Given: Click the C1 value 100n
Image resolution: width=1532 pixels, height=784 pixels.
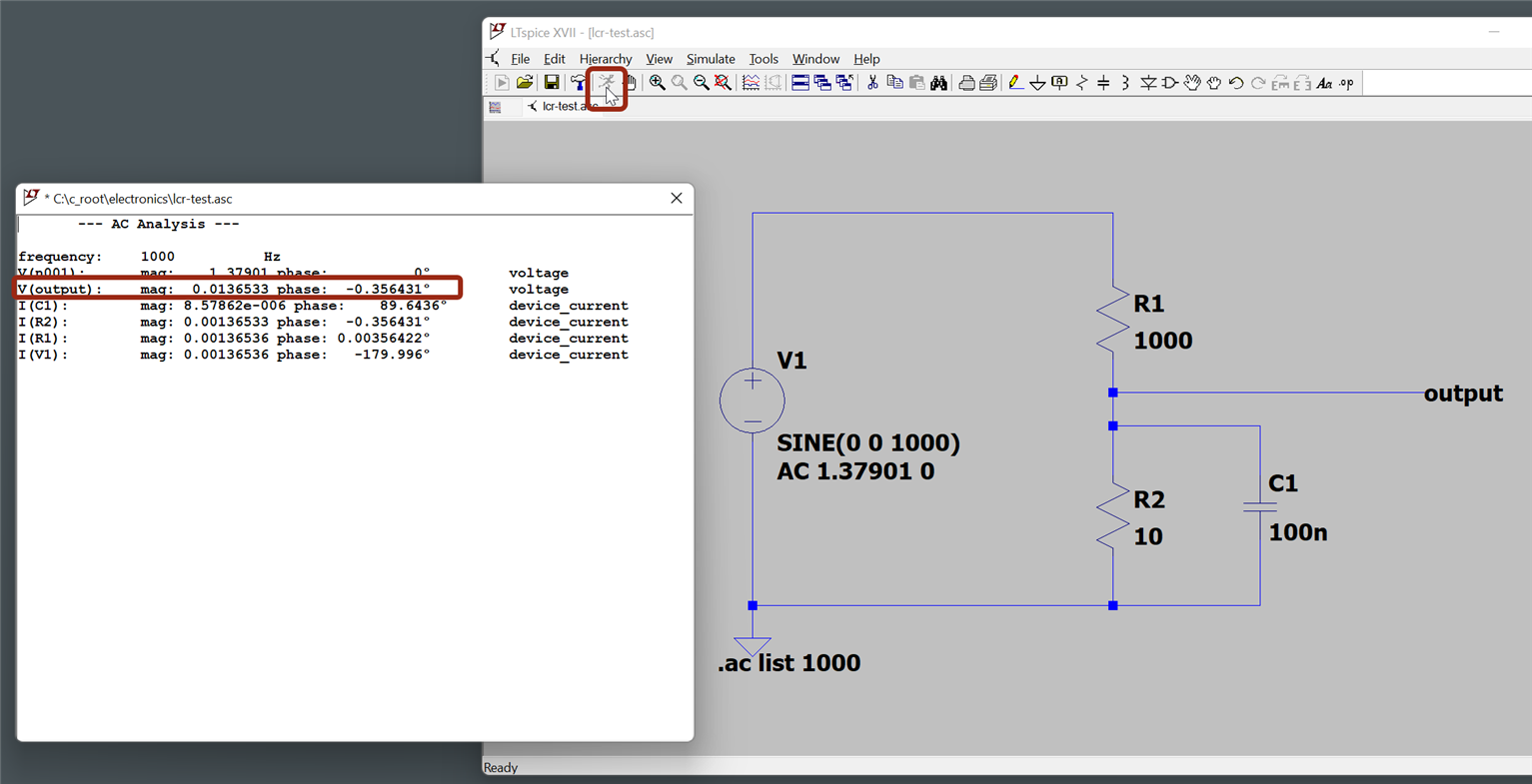Looking at the screenshot, I should click(x=1298, y=533).
